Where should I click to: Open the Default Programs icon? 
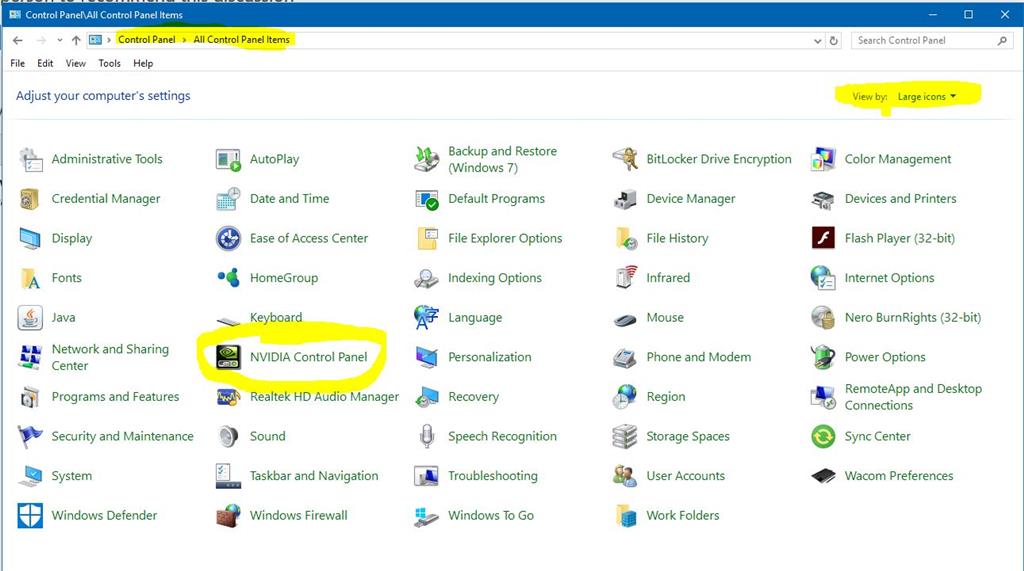coord(426,199)
